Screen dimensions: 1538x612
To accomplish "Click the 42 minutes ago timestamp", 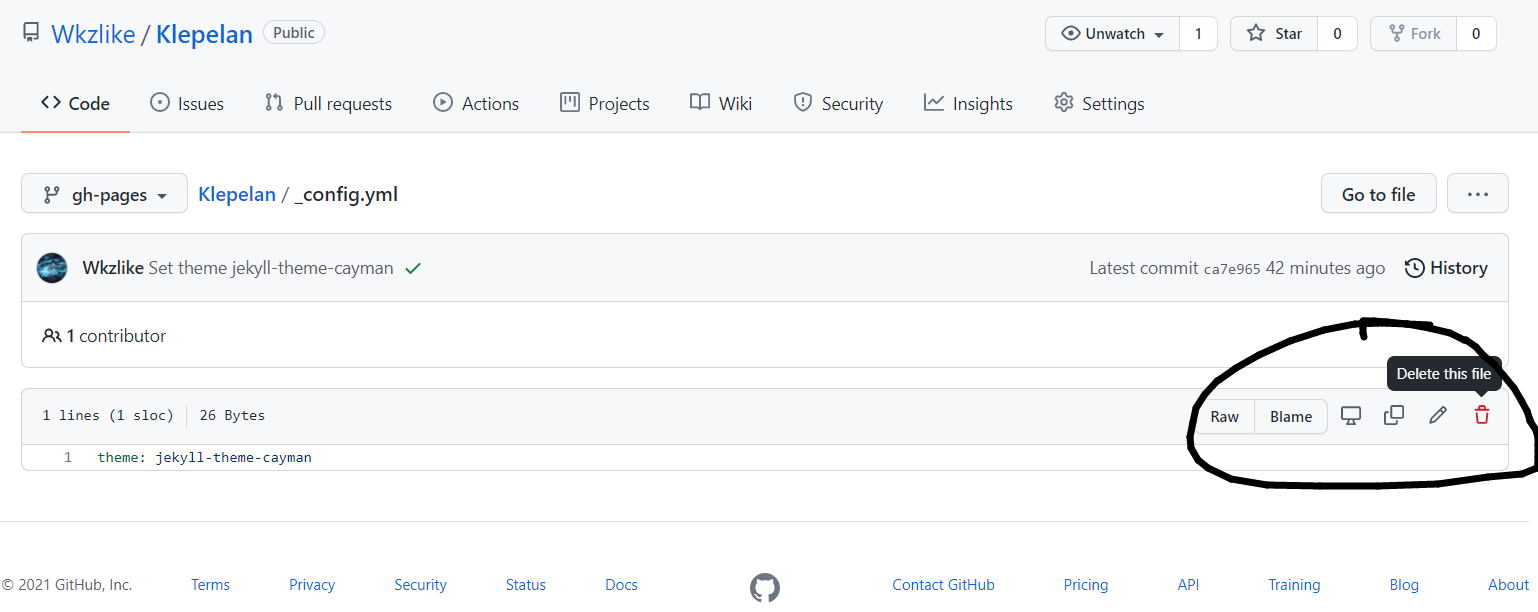I will [x=1325, y=268].
